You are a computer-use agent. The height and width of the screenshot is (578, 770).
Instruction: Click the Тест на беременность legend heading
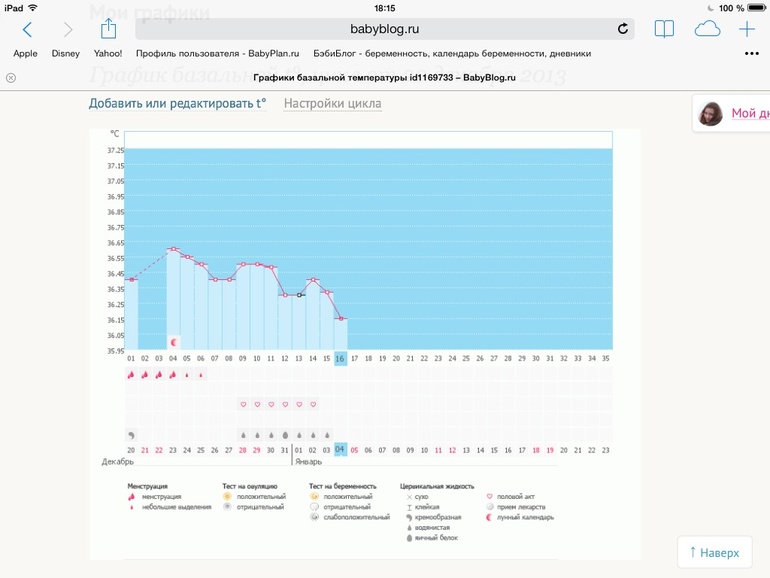pyautogui.click(x=343, y=486)
